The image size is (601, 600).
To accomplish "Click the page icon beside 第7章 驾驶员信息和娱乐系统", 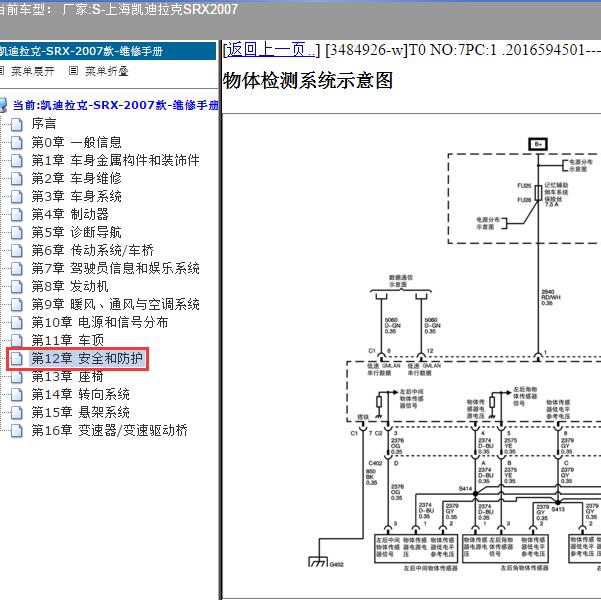I will tap(16, 268).
